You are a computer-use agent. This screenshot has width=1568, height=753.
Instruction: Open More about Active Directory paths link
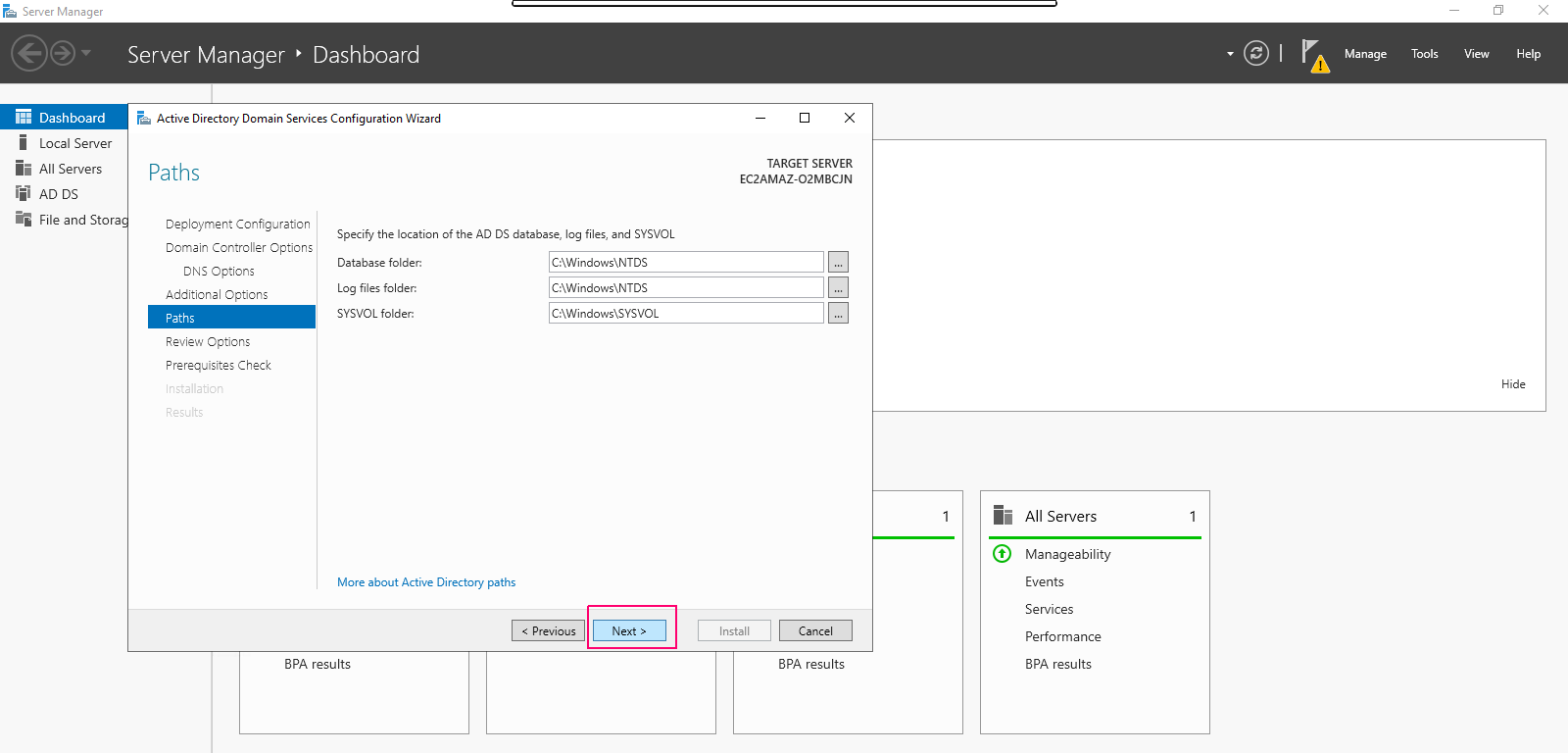click(426, 582)
